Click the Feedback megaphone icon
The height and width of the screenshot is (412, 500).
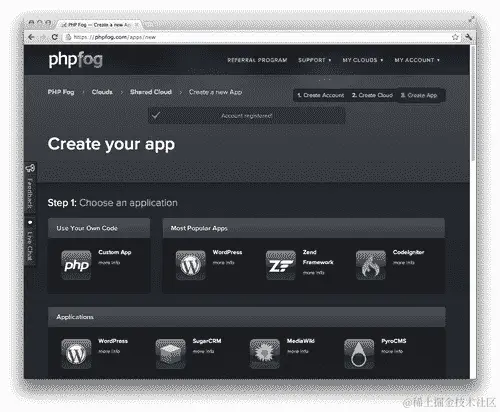point(30,168)
